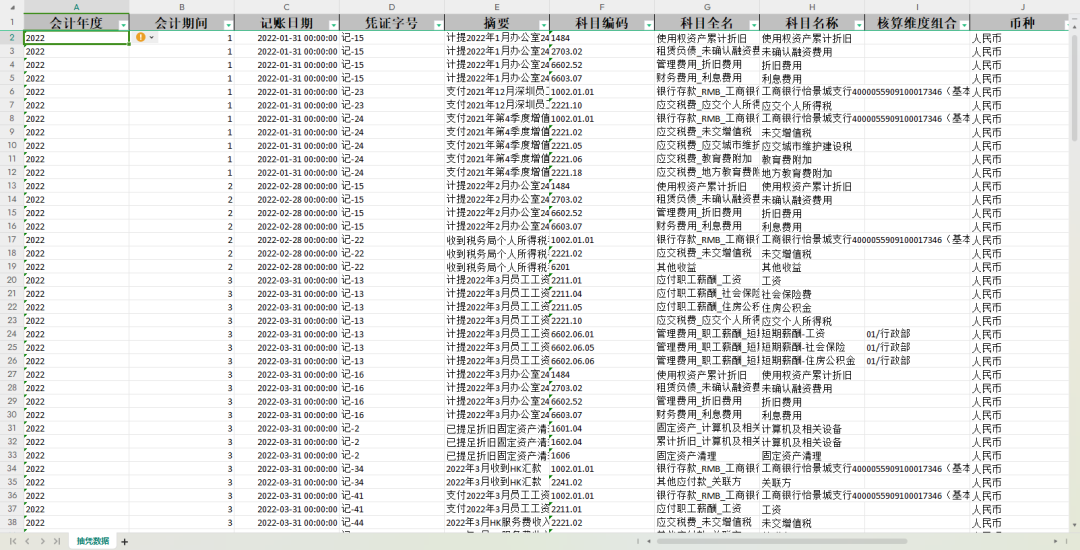
Task: Go to the next sheet with navigation arrow
Action: click(43, 542)
